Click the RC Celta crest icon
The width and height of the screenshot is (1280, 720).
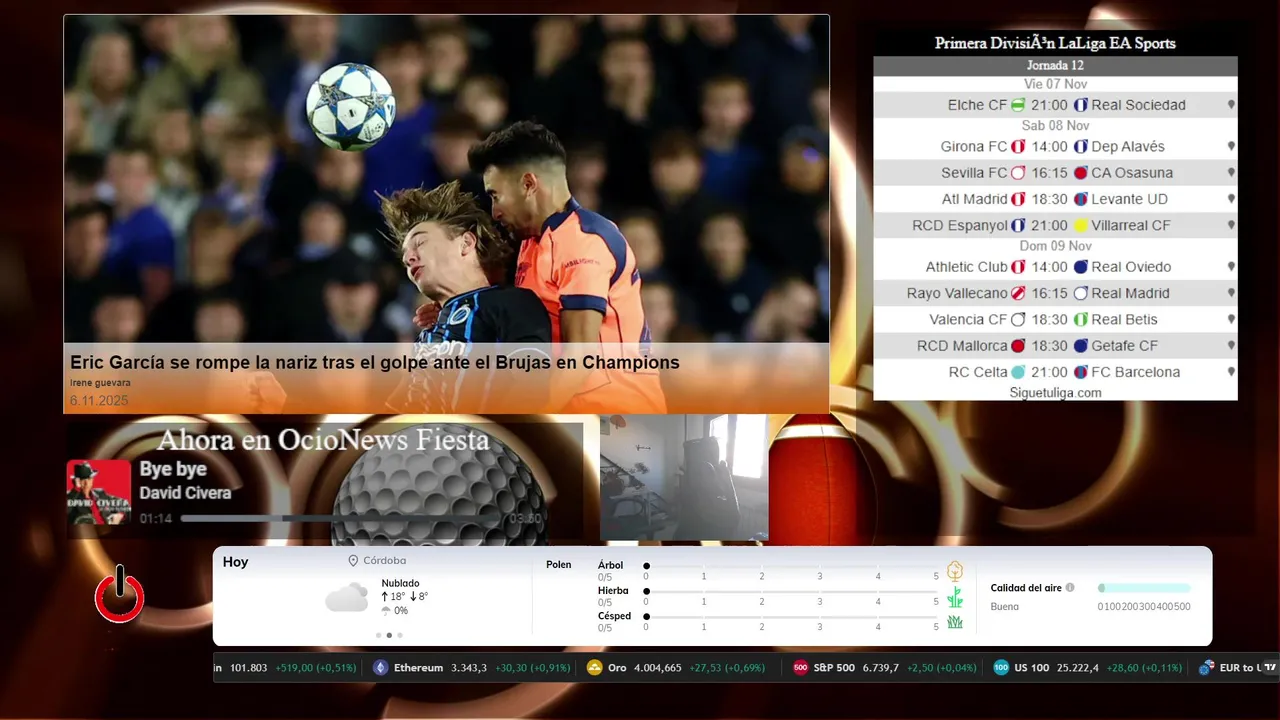[x=1018, y=372]
